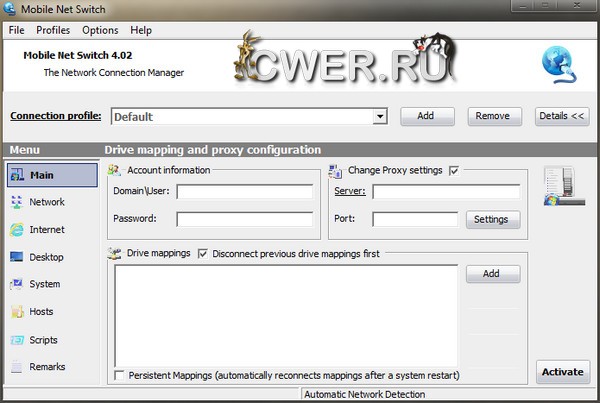Click Add button beside drive mappings list
Image resolution: width=600 pixels, height=403 pixels.
point(492,274)
